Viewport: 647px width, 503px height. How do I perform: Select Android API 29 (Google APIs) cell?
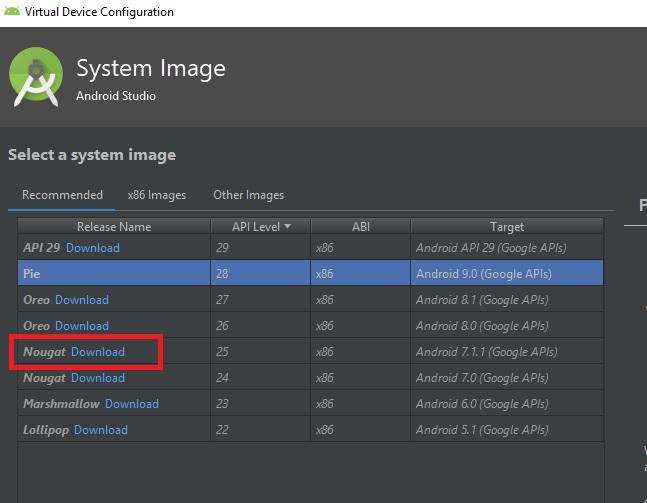507,248
